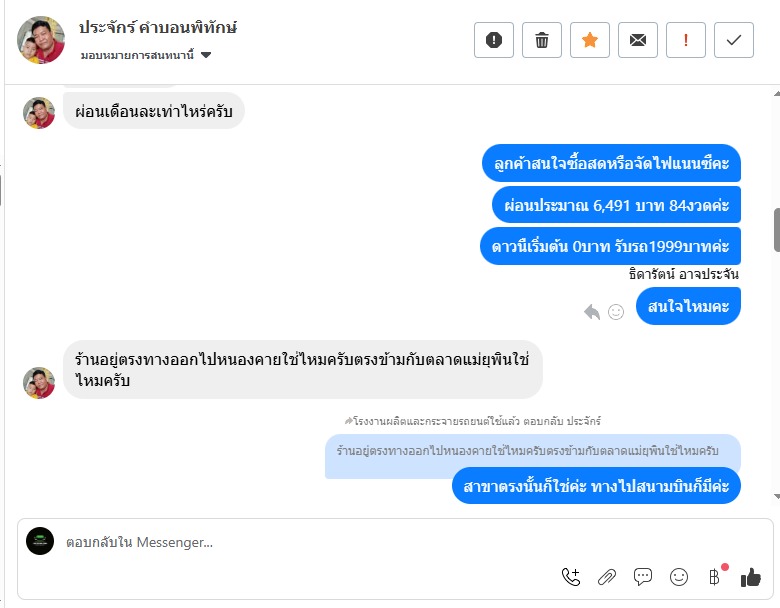Click the quoted reply message preview
Viewport: 780px width, 608px height.
[x=533, y=451]
